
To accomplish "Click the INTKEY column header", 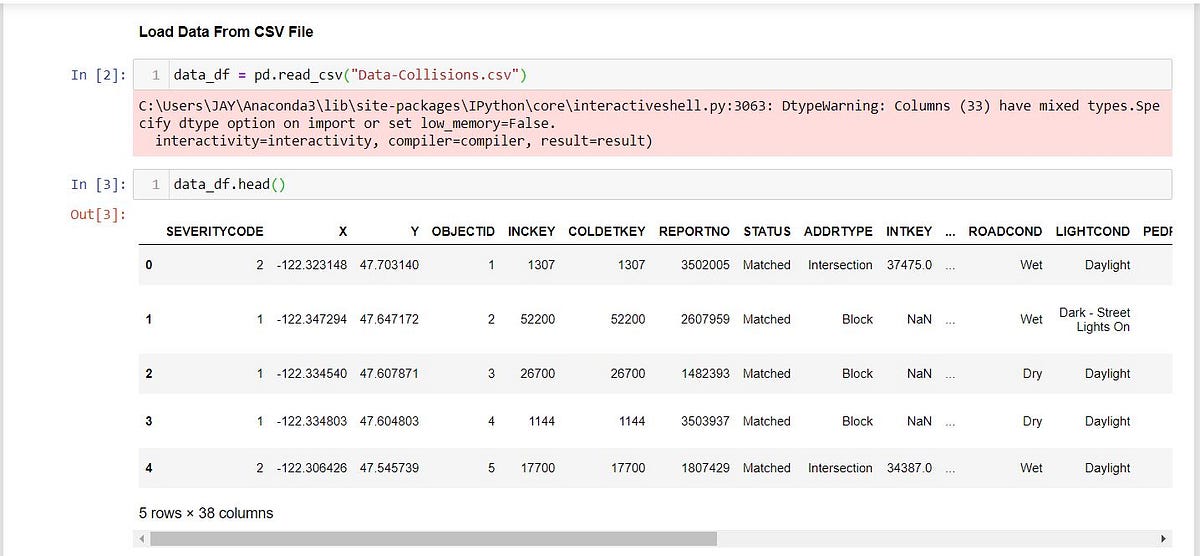I will point(909,231).
